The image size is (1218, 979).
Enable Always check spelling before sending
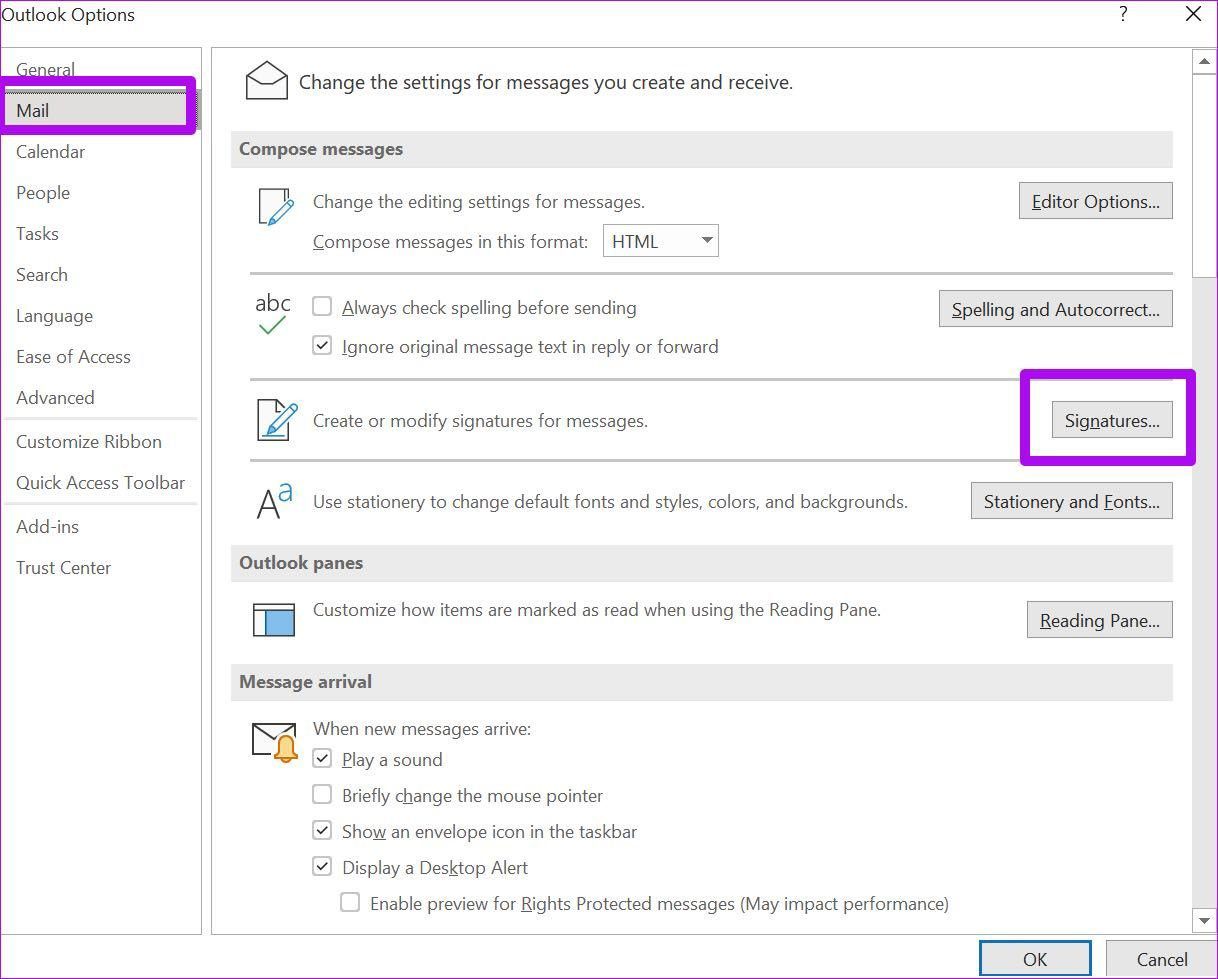point(322,307)
